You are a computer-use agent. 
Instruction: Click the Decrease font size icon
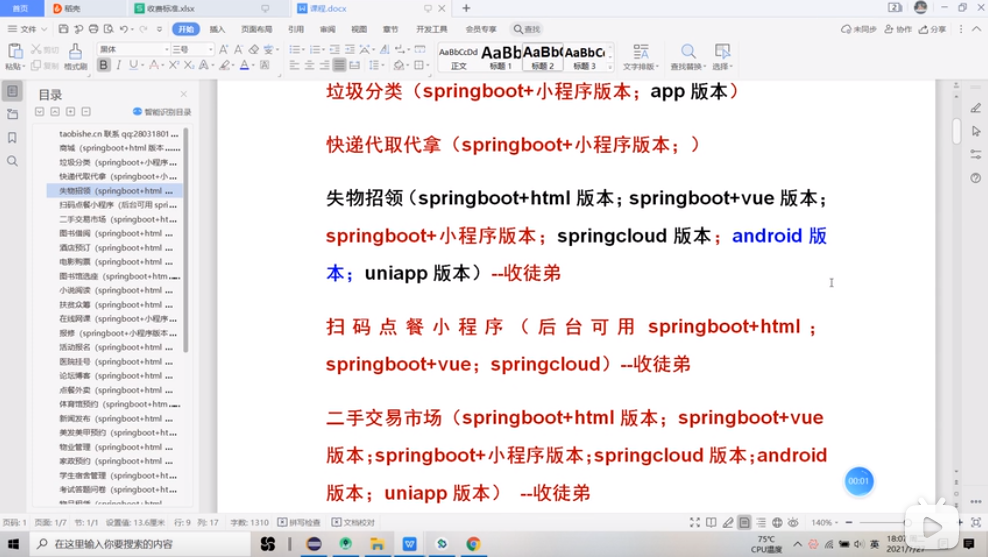(x=238, y=49)
